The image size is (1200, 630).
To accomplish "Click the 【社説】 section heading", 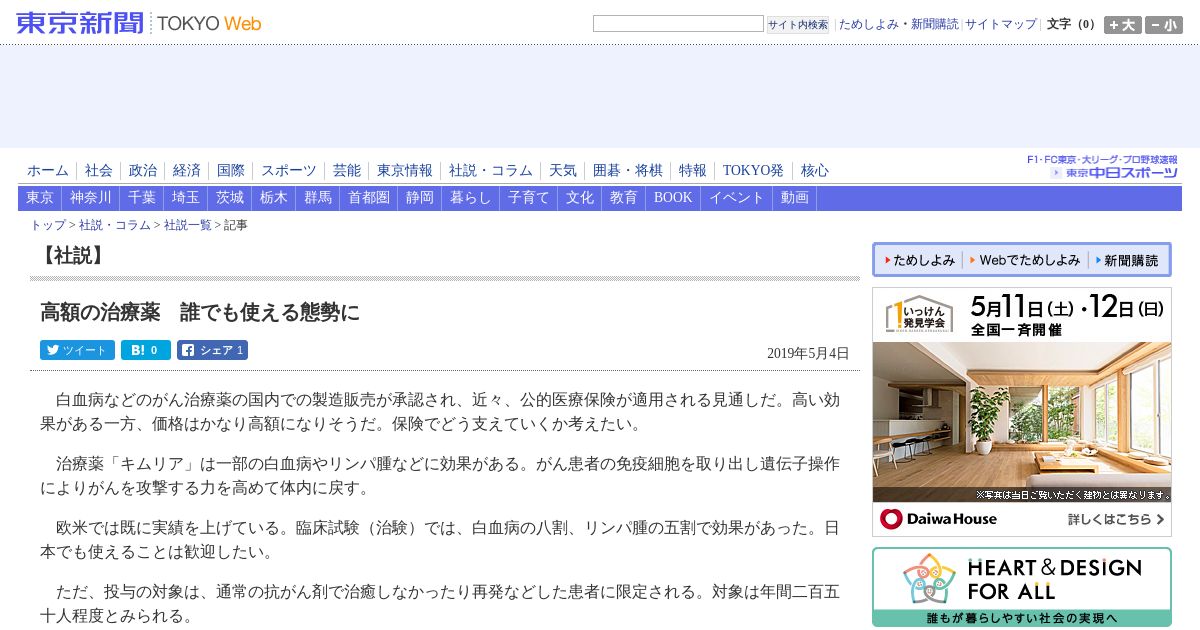I will [x=73, y=255].
